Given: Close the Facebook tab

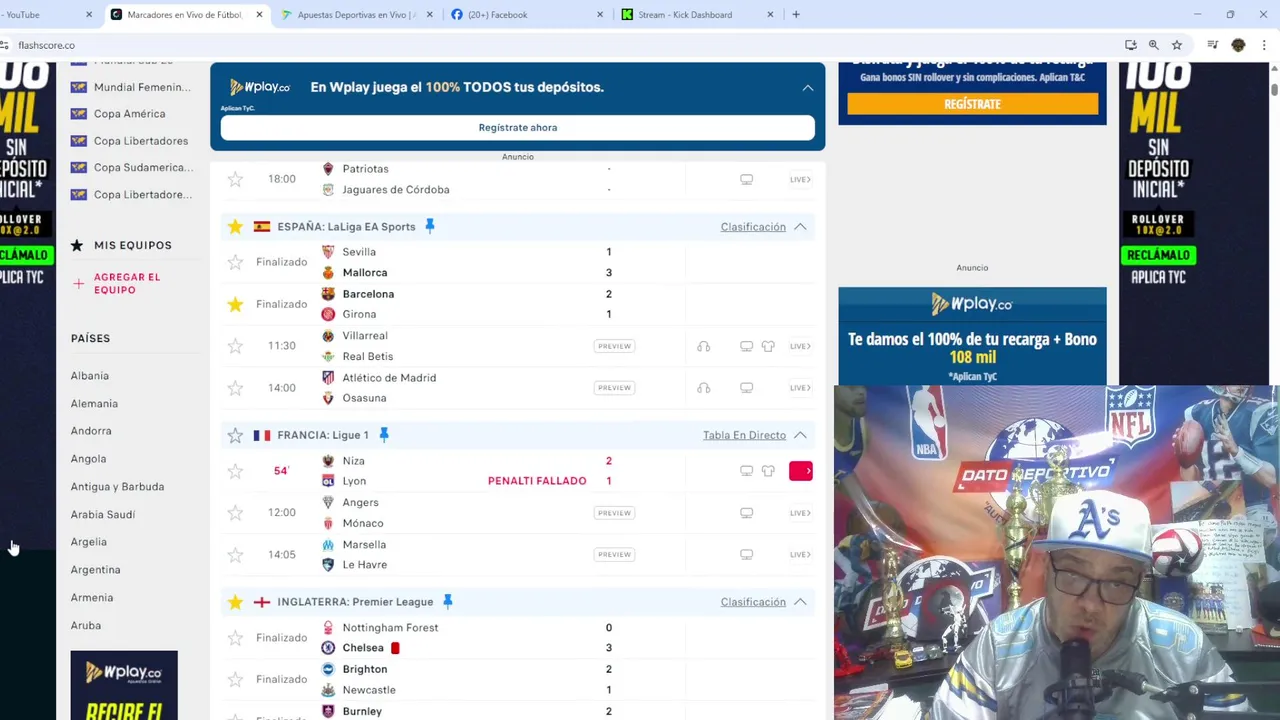Looking at the screenshot, I should 600,15.
